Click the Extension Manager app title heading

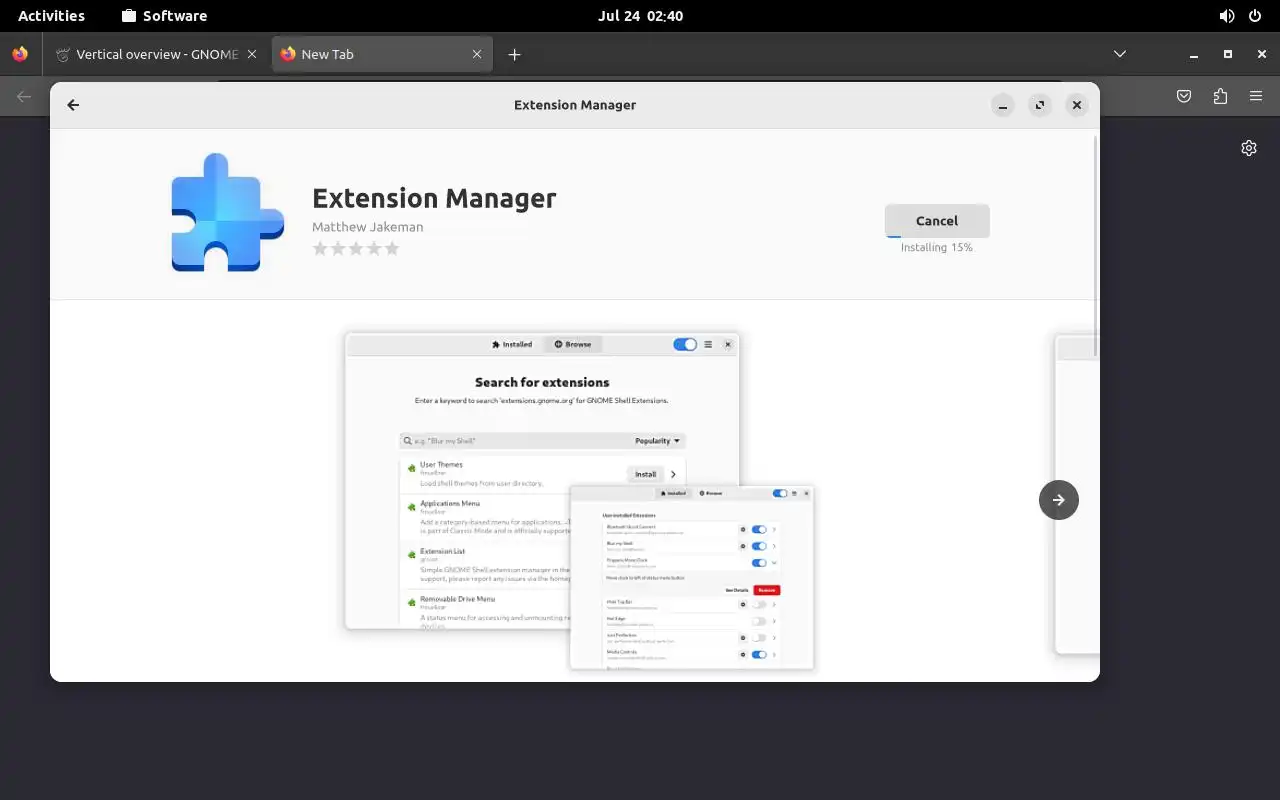[434, 198]
